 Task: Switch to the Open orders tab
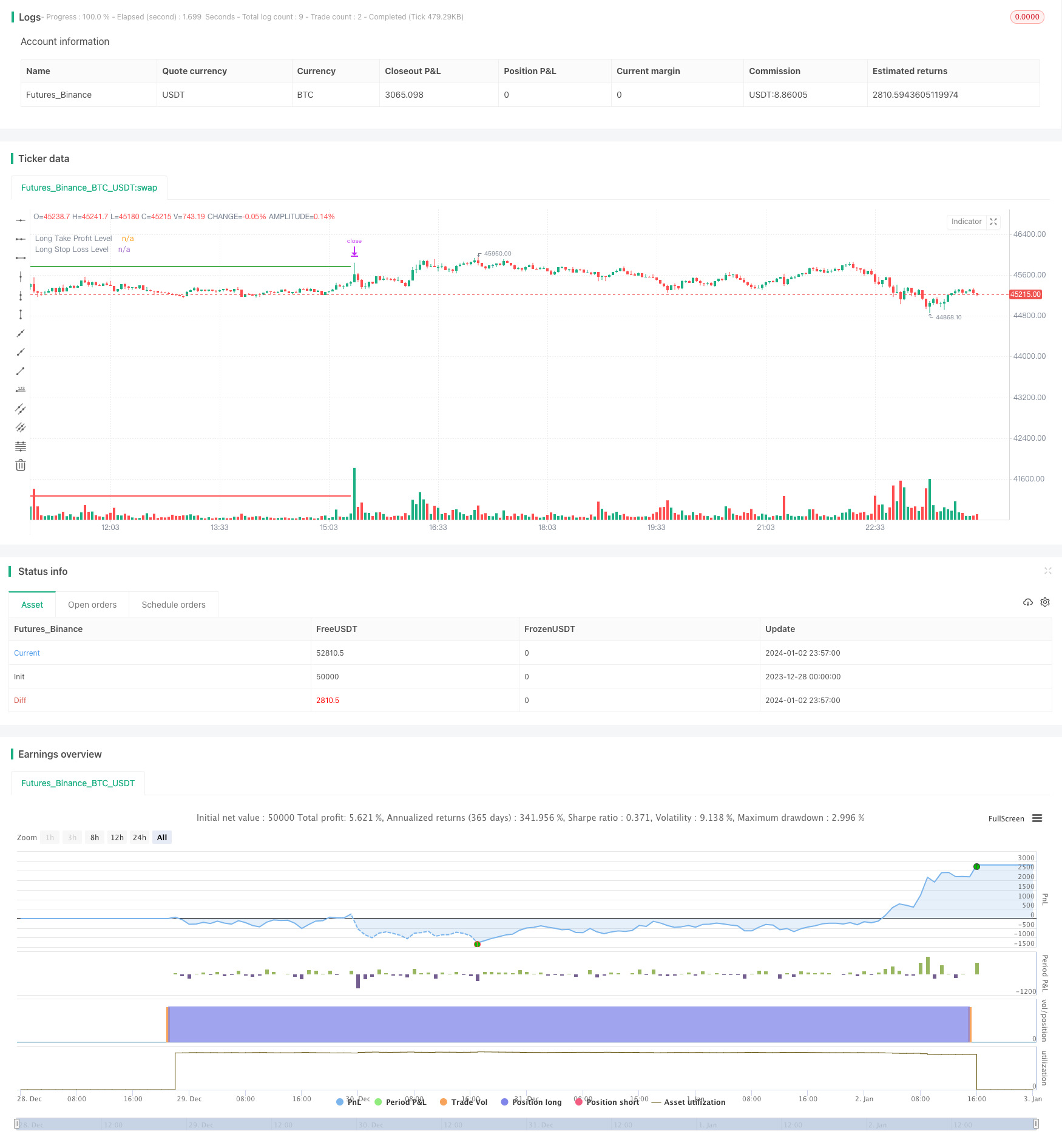[x=92, y=605]
